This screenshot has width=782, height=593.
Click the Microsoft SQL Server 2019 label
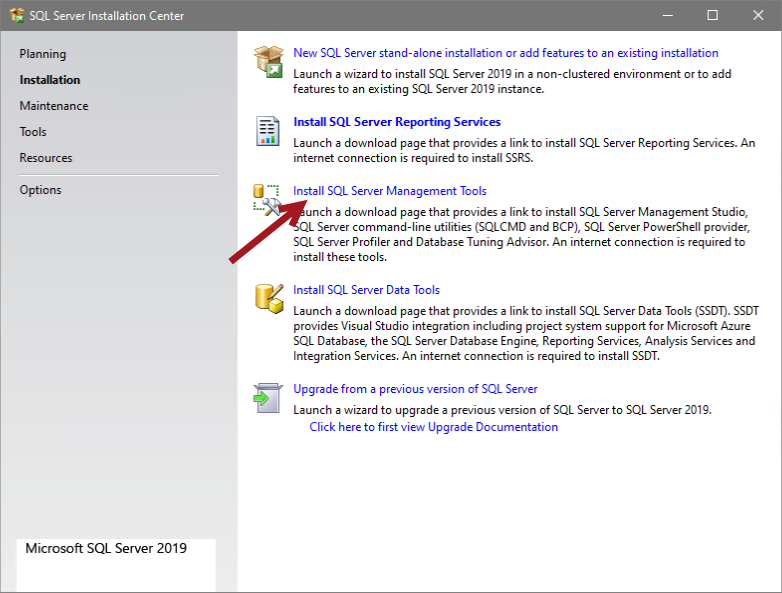click(x=106, y=548)
